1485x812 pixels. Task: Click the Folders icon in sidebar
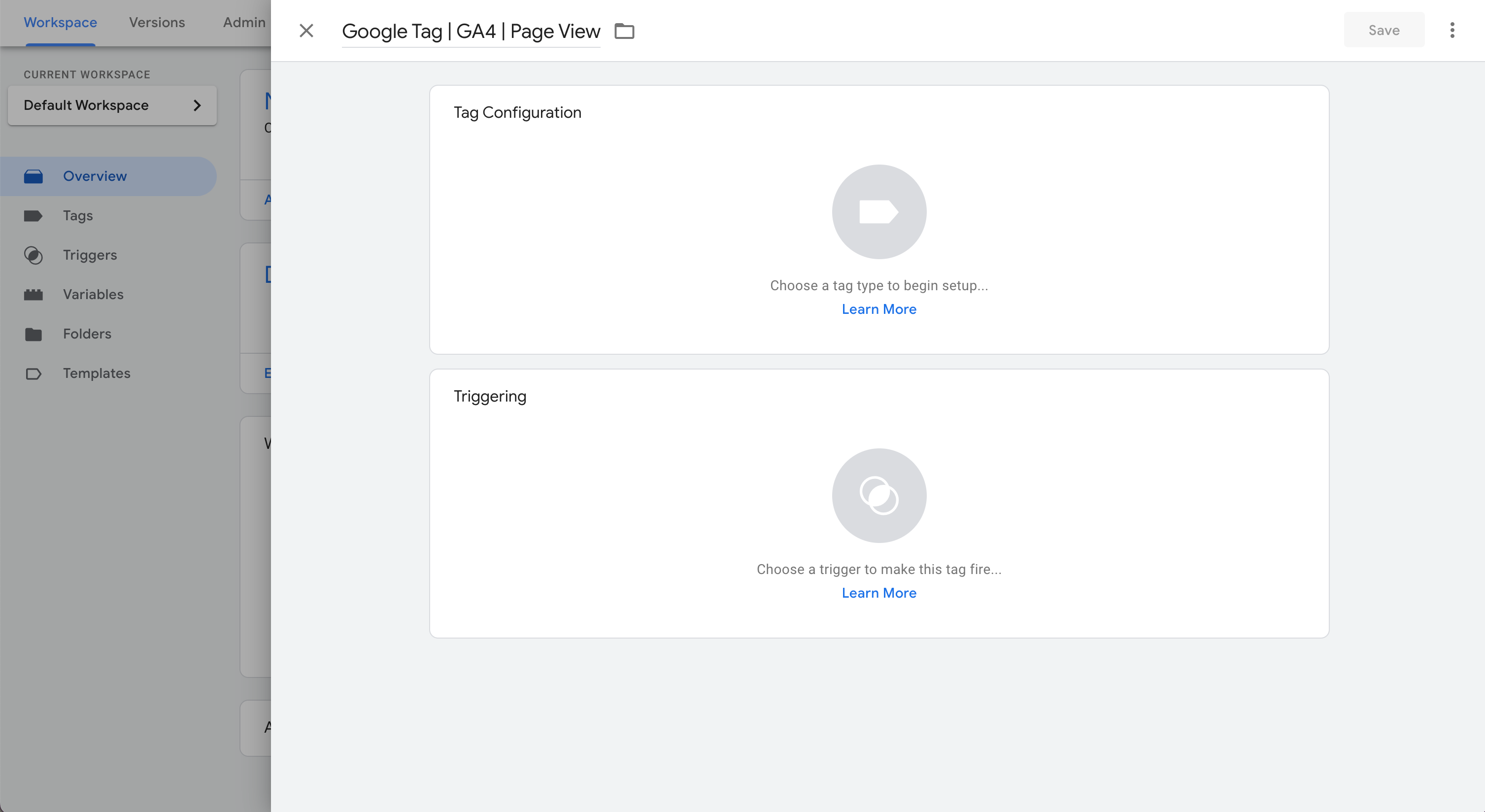(x=34, y=334)
